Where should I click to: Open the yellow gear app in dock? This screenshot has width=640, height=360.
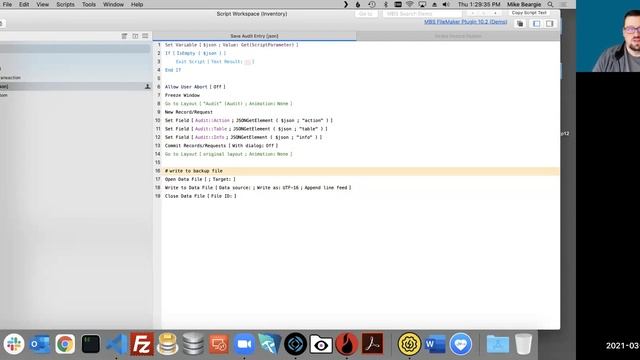pyautogui.click(x=409, y=344)
